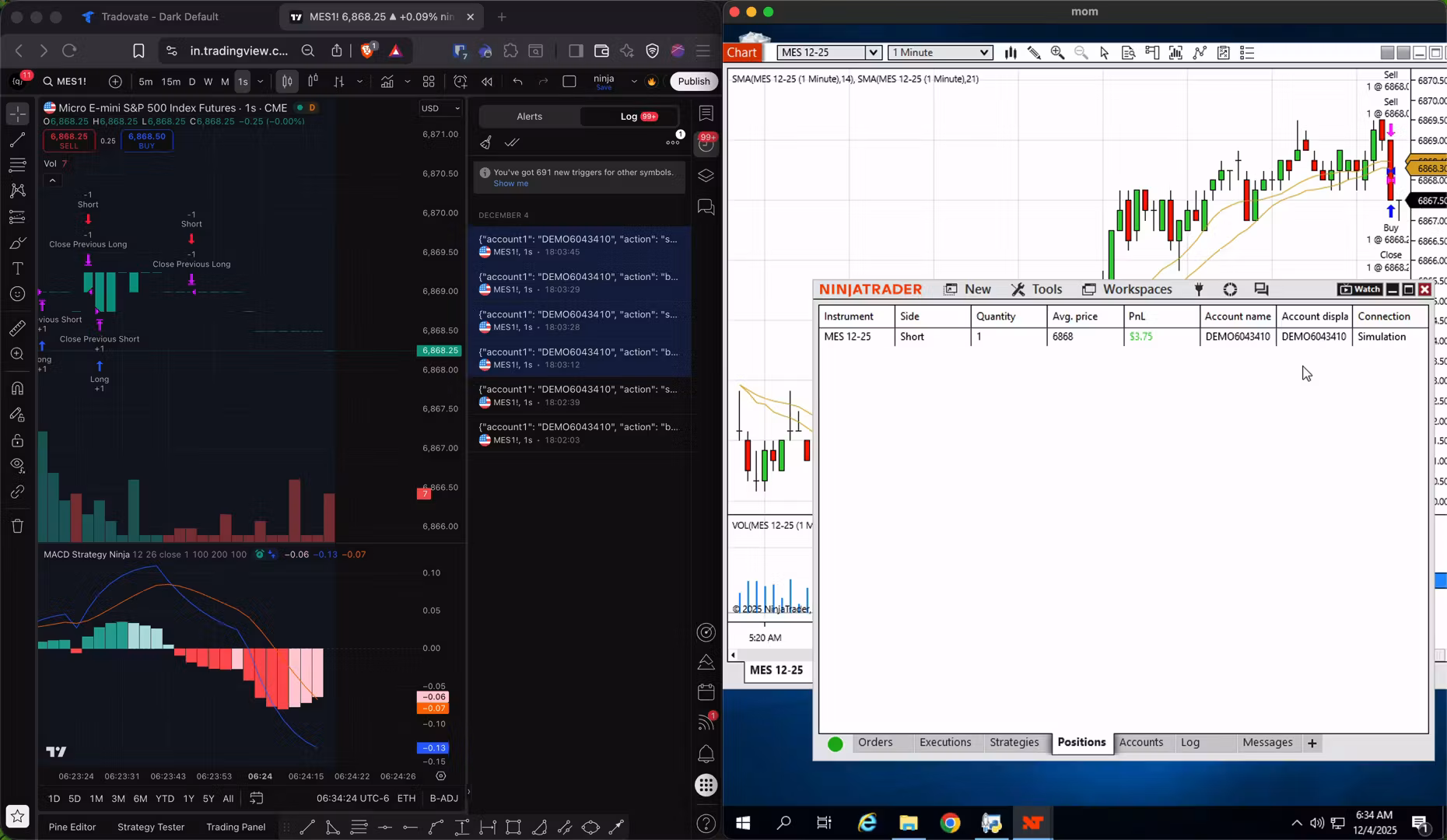
Task: Click the Show me link in the alerts panel
Action: point(510,184)
